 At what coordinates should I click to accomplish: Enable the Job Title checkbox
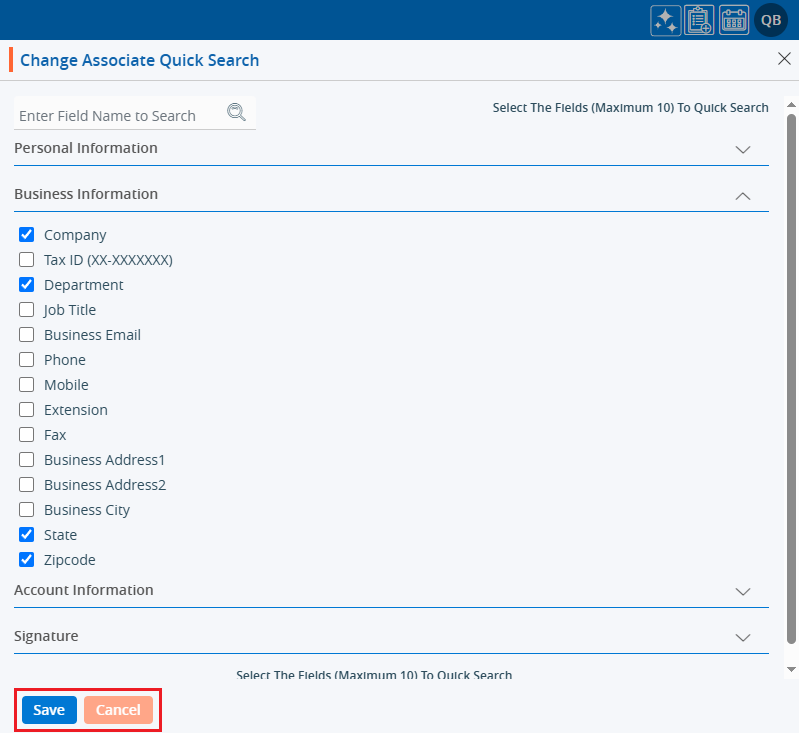27,310
